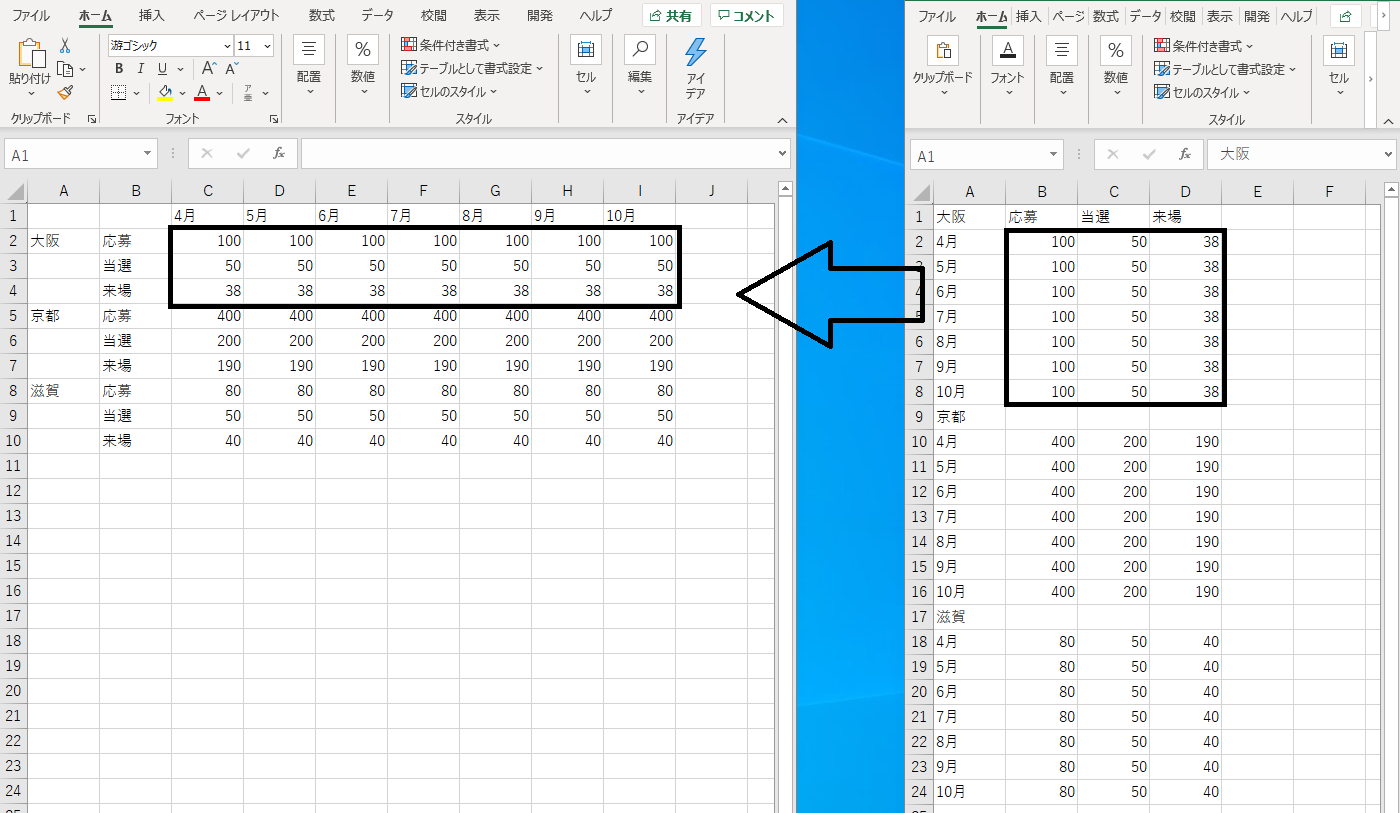Open the フォント dialog launcher in left window
1400x813 pixels.
273,119
